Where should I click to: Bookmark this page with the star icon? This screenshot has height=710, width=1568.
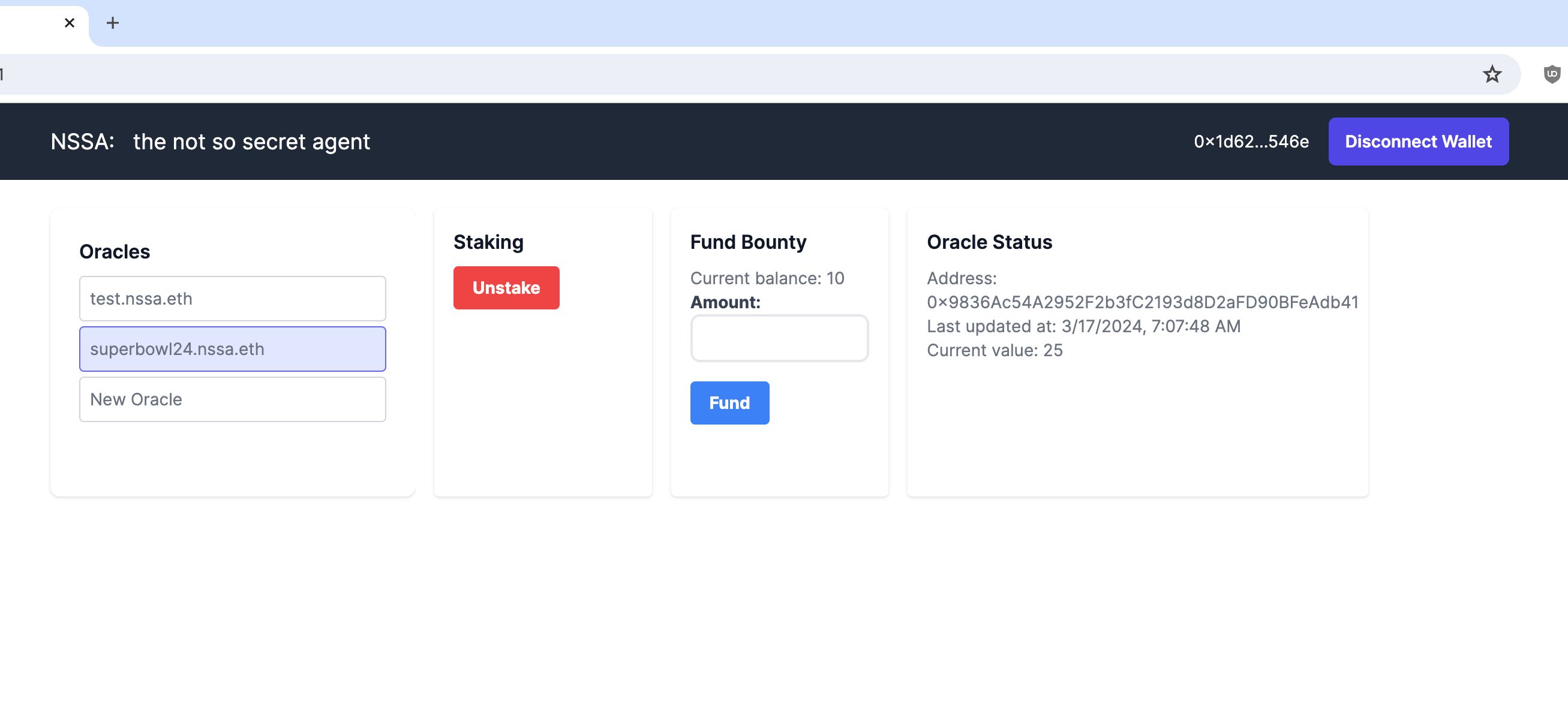(x=1491, y=74)
